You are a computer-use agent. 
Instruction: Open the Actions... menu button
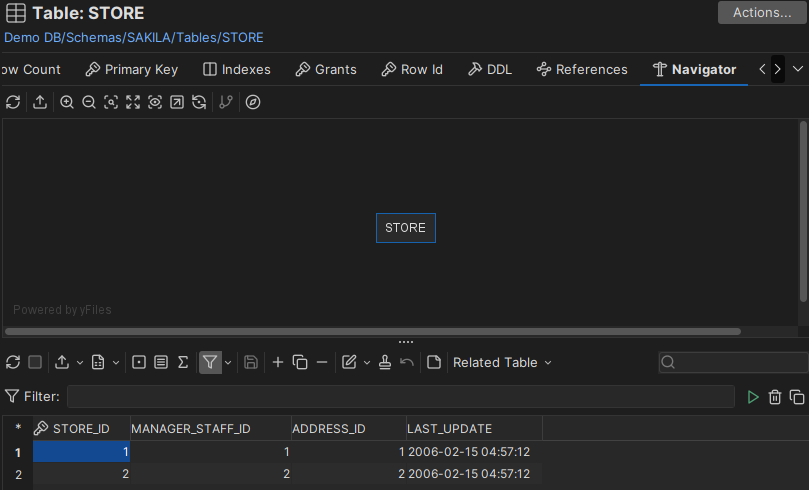762,12
